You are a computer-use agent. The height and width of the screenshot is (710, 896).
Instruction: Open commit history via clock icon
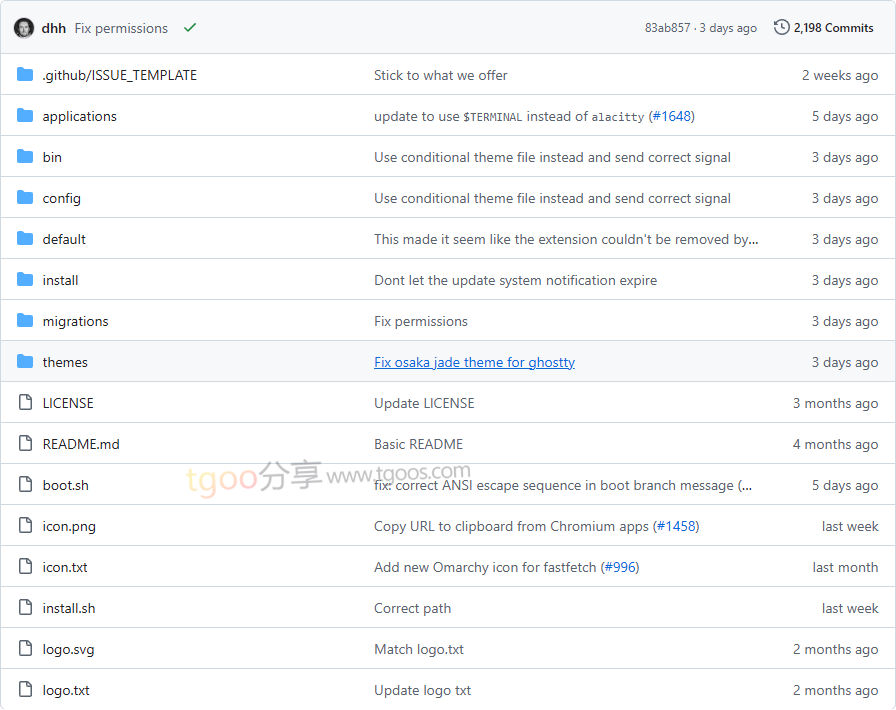coord(781,28)
